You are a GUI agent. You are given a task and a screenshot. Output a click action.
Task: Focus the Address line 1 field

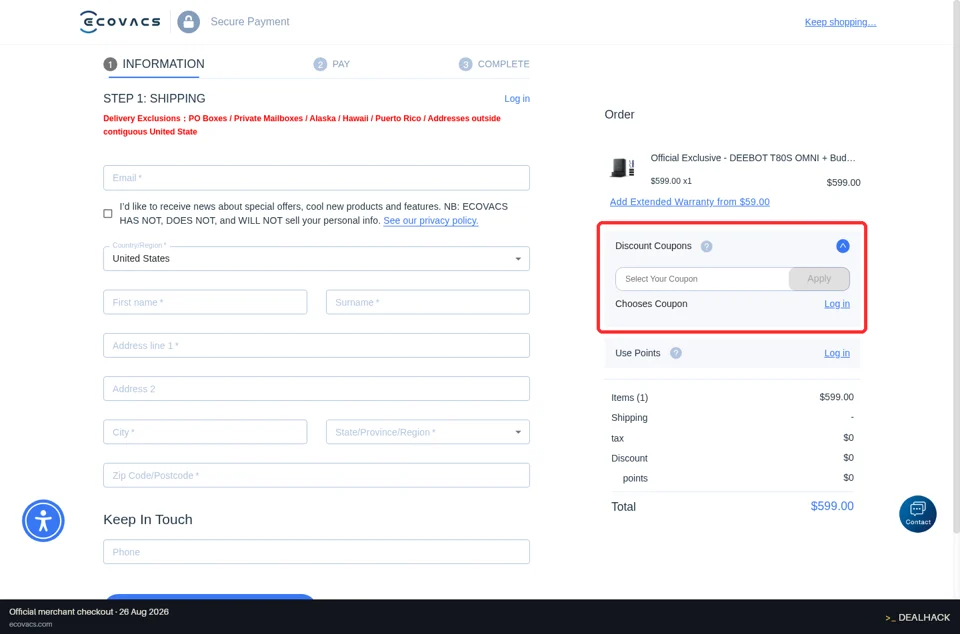(317, 346)
